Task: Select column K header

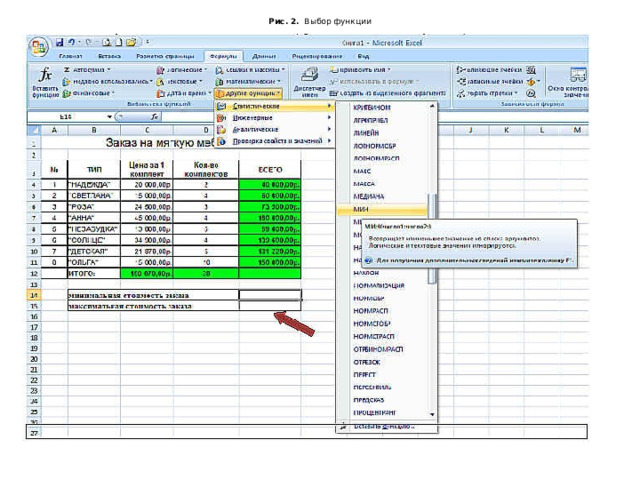Action: pos(506,130)
